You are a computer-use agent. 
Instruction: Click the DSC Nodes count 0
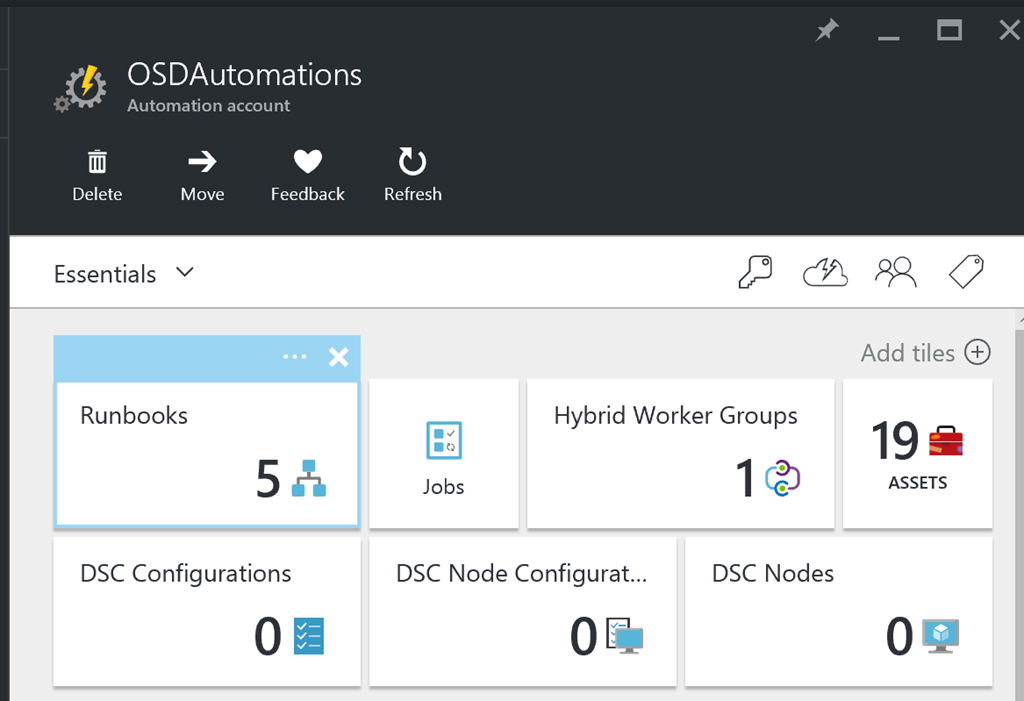[900, 636]
